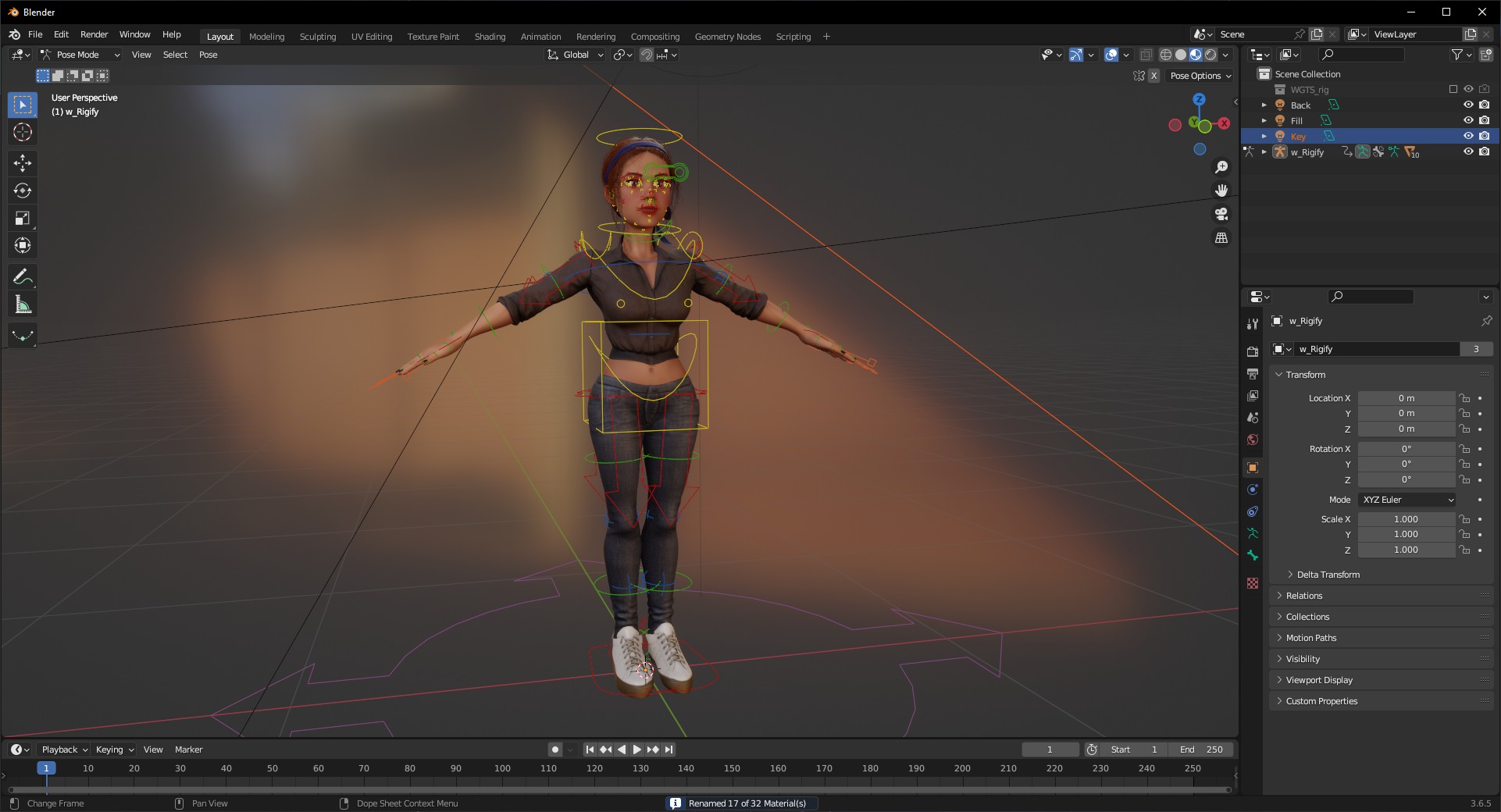Open the Texture properties tab
The height and width of the screenshot is (812, 1501).
point(1253,583)
